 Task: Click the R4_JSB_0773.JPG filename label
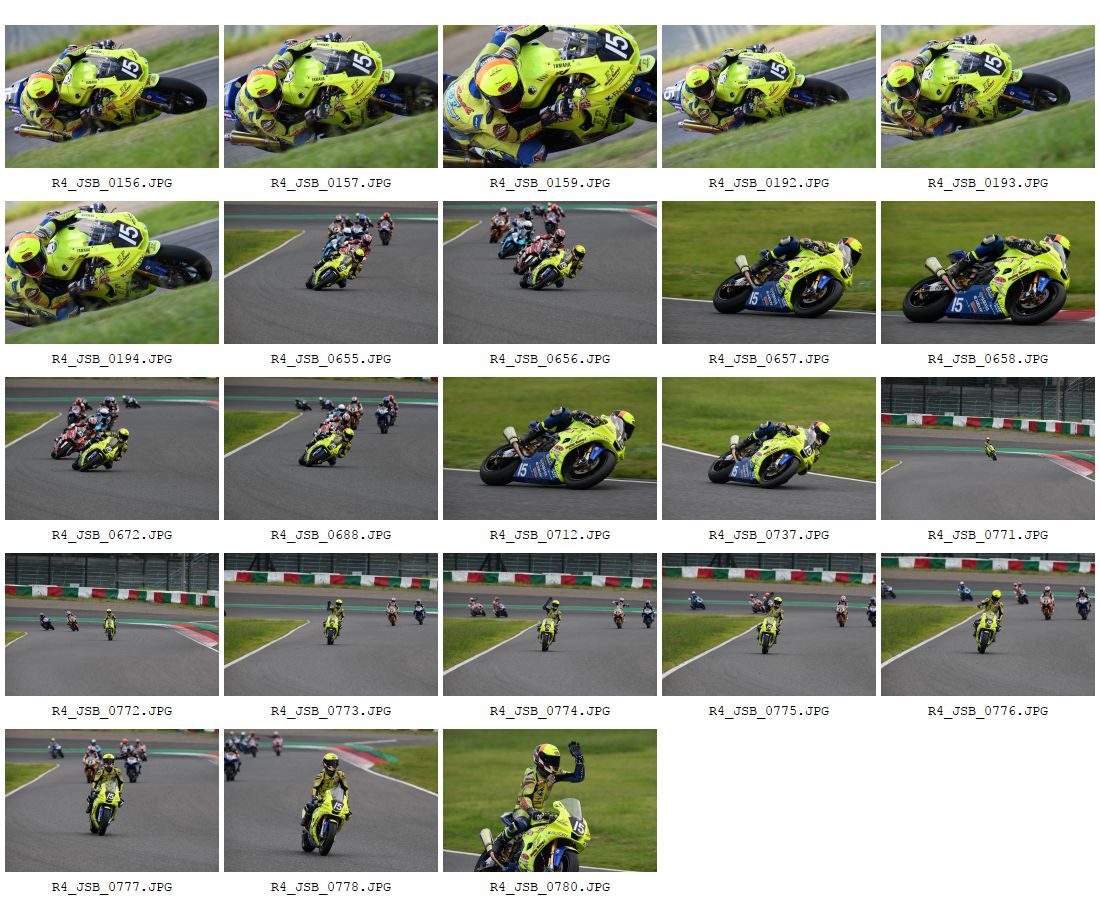pyautogui.click(x=331, y=711)
